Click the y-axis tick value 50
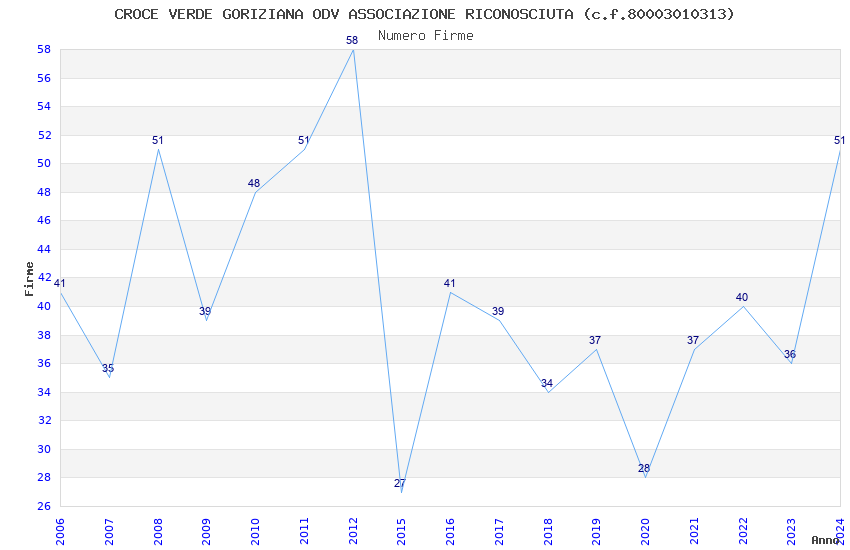 coord(44,163)
